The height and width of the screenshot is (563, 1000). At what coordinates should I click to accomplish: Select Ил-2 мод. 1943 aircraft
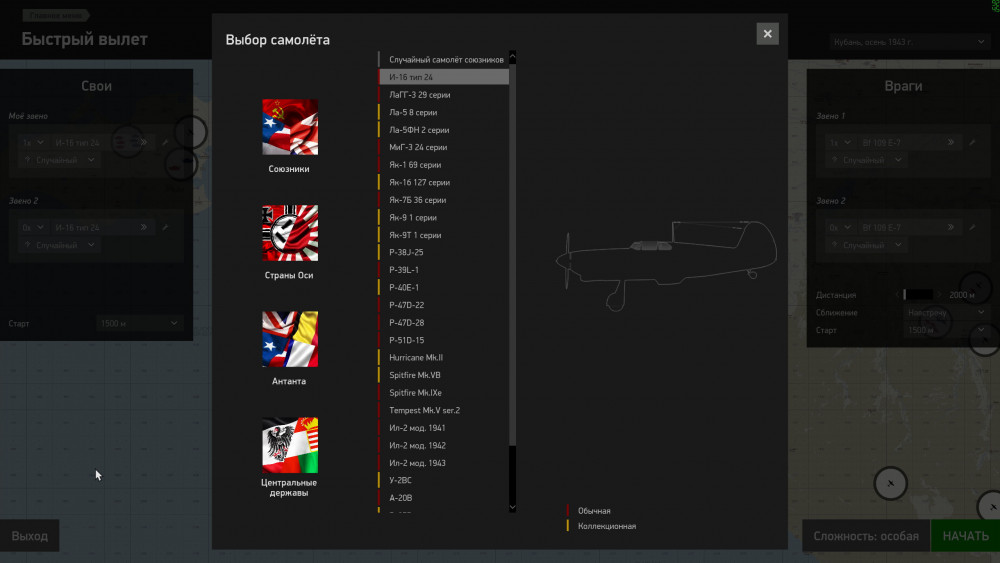(443, 463)
